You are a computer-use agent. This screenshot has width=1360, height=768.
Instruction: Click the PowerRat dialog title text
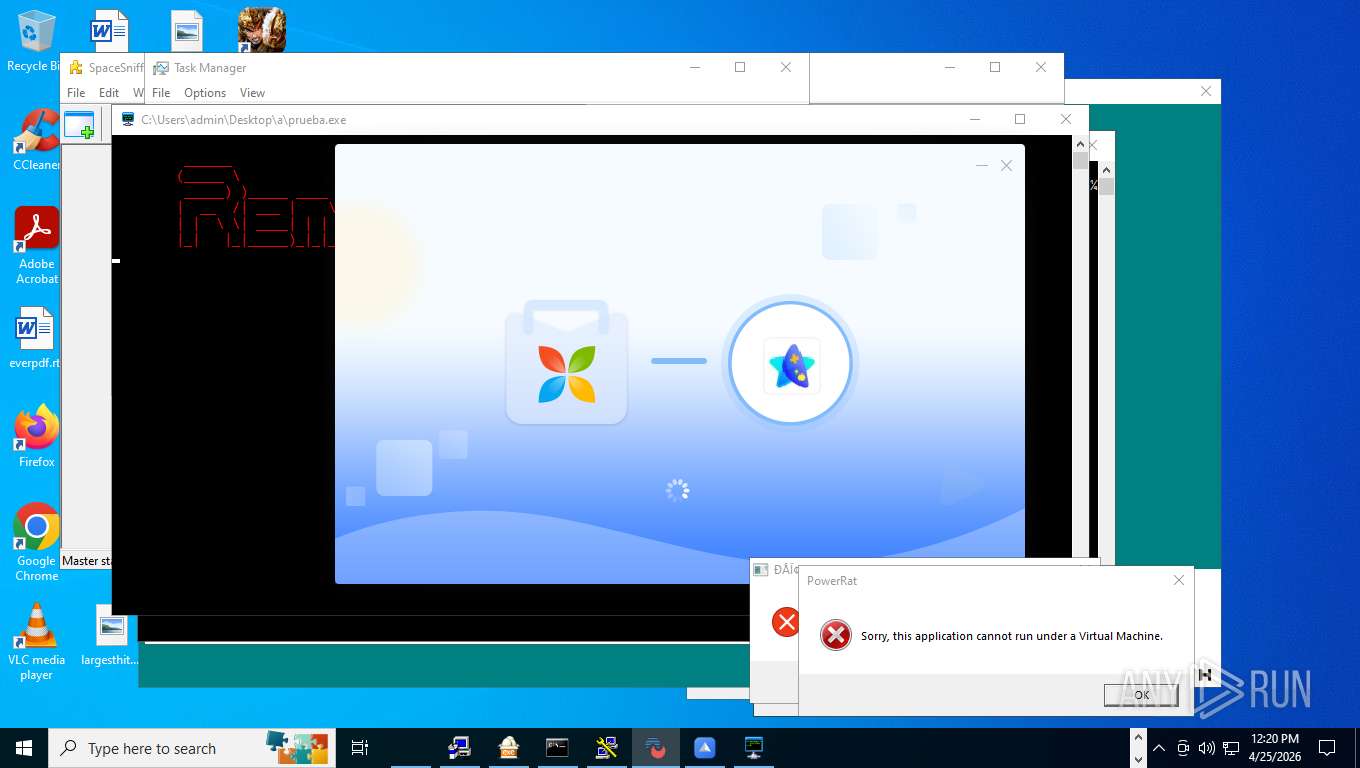coord(832,581)
